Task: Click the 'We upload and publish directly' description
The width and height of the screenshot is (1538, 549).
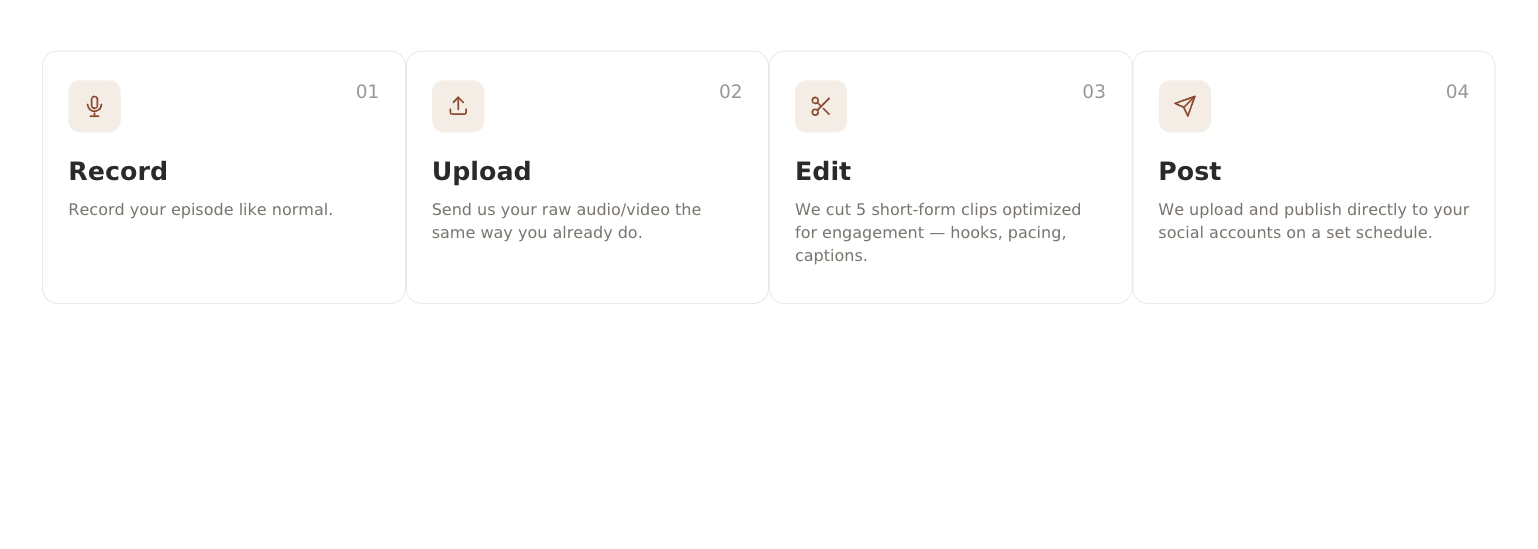Action: [x=1313, y=221]
